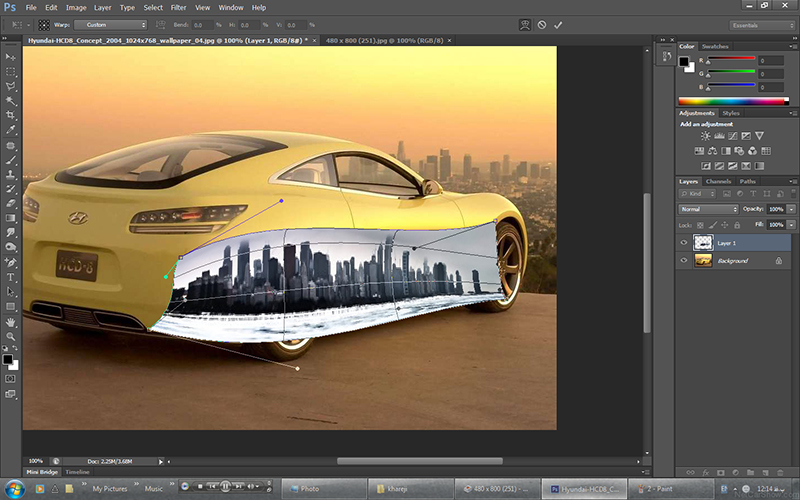The width and height of the screenshot is (800, 500).
Task: Select the Crop tool
Action: (x=10, y=115)
